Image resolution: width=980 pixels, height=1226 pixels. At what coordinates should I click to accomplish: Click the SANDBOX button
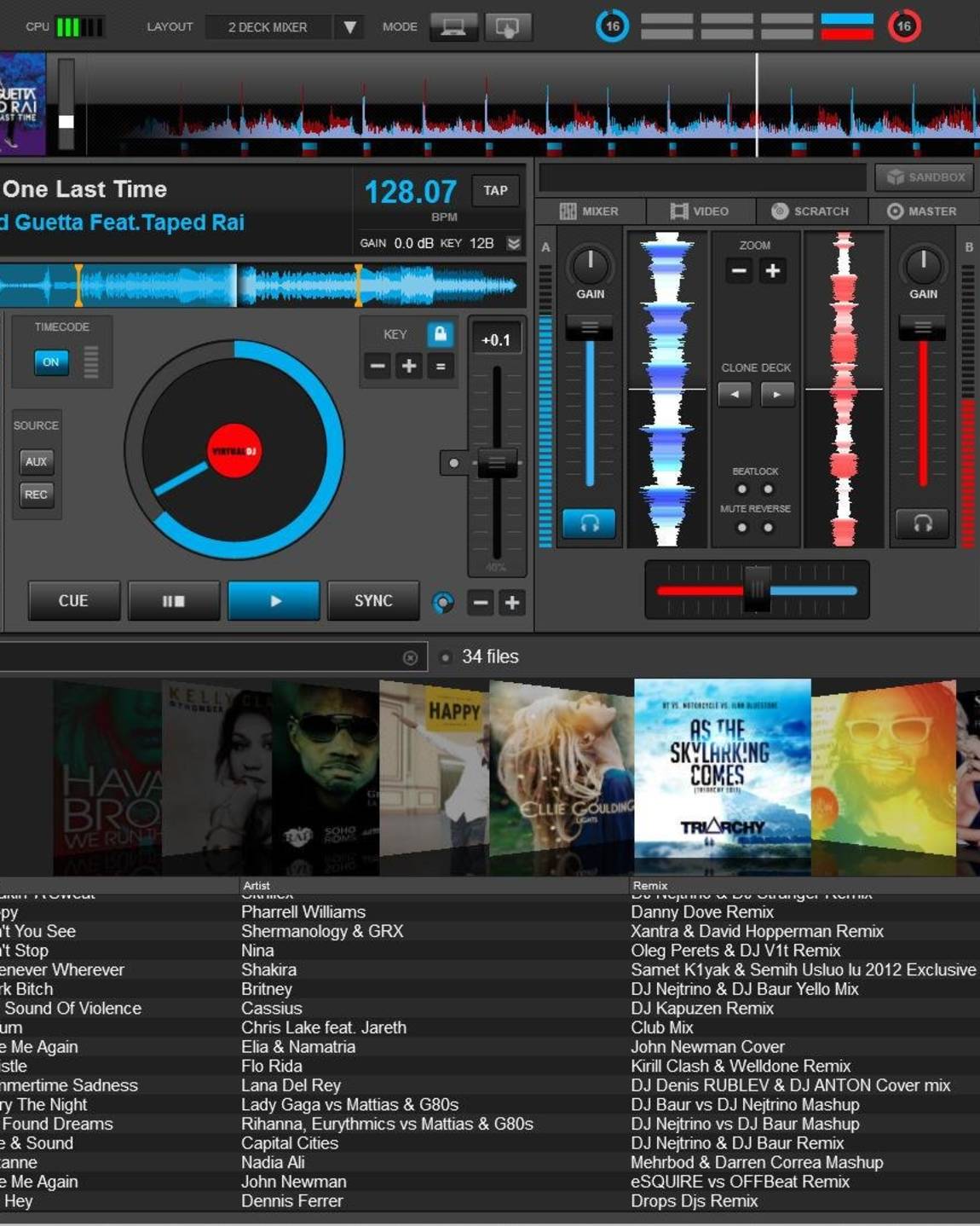click(925, 177)
